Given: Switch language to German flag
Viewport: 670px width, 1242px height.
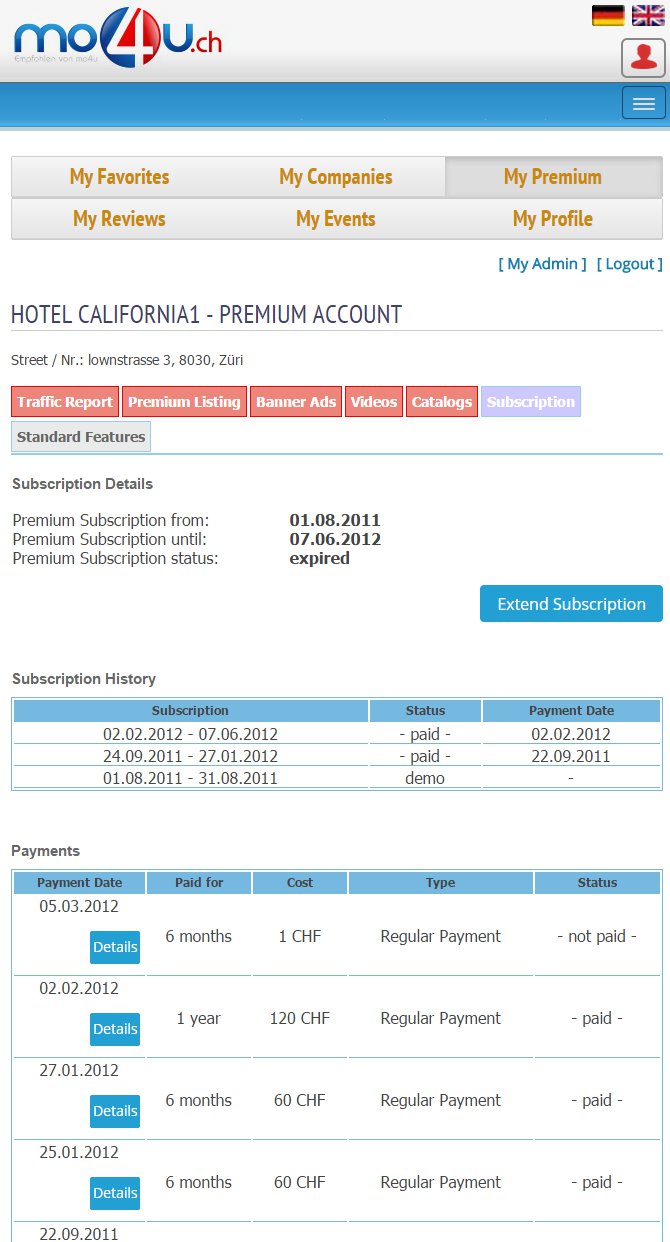Looking at the screenshot, I should (608, 15).
